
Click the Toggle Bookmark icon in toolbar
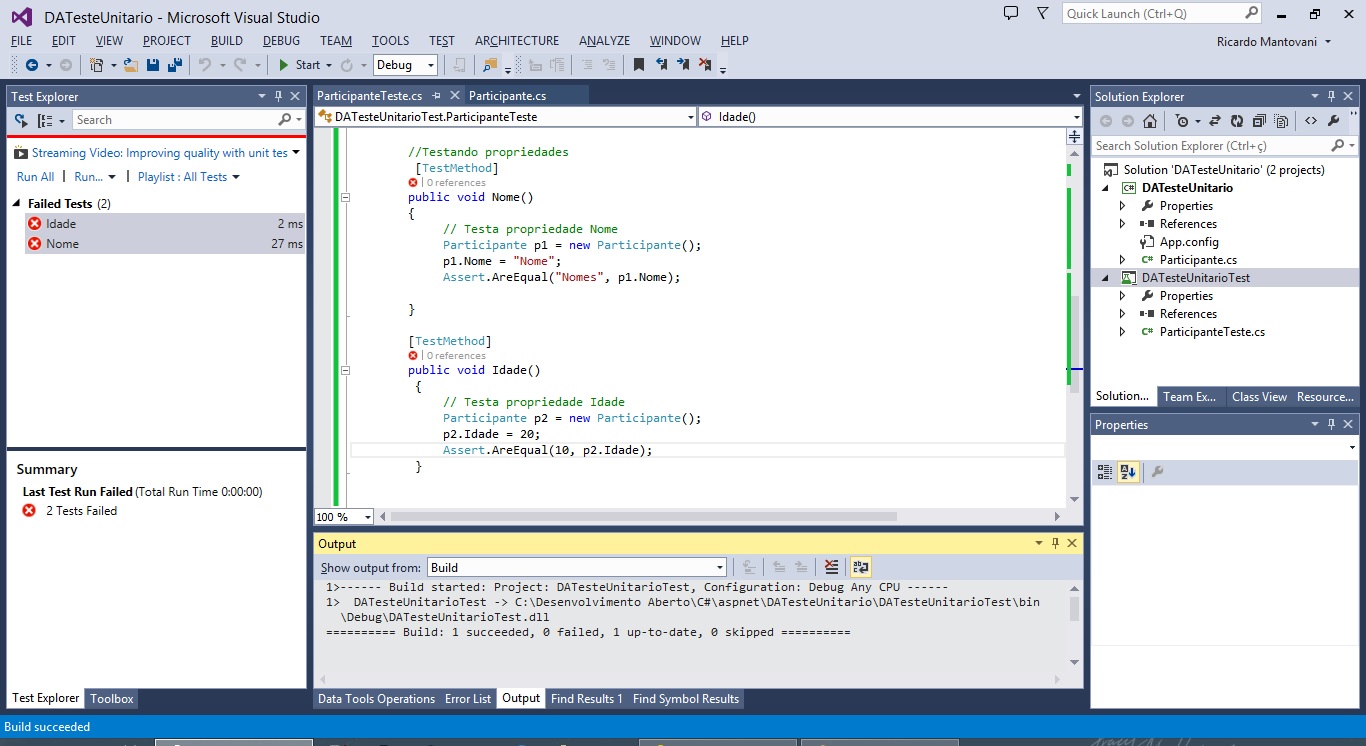(639, 65)
